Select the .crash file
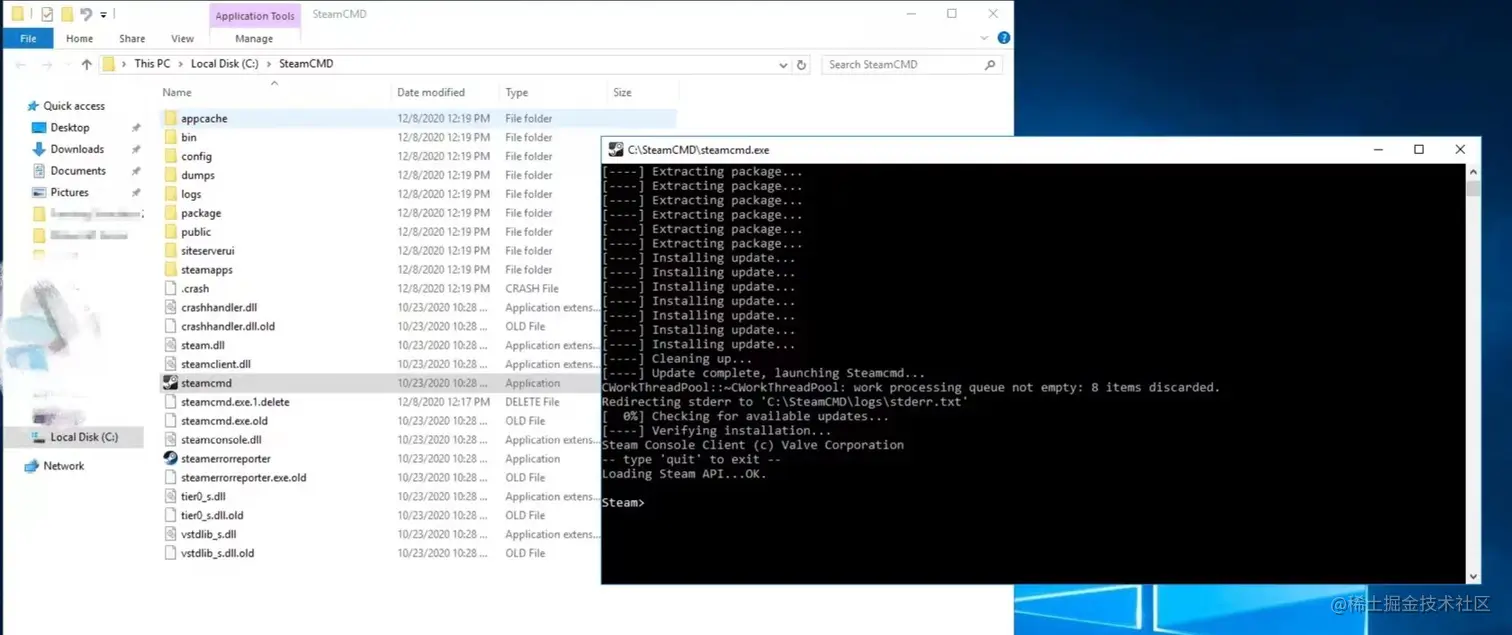Image resolution: width=1512 pixels, height=635 pixels. click(x=195, y=288)
